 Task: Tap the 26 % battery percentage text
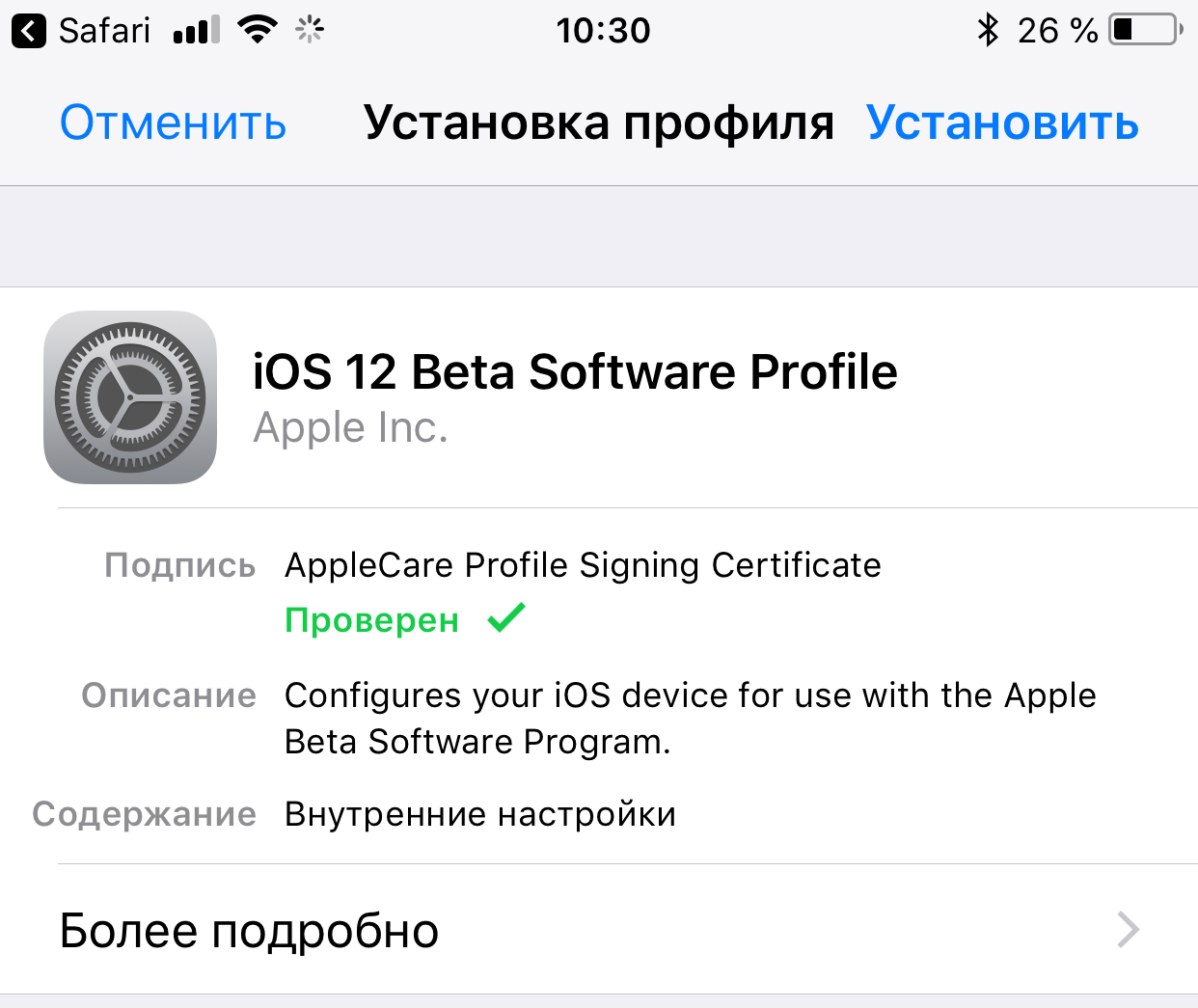pos(1057,31)
